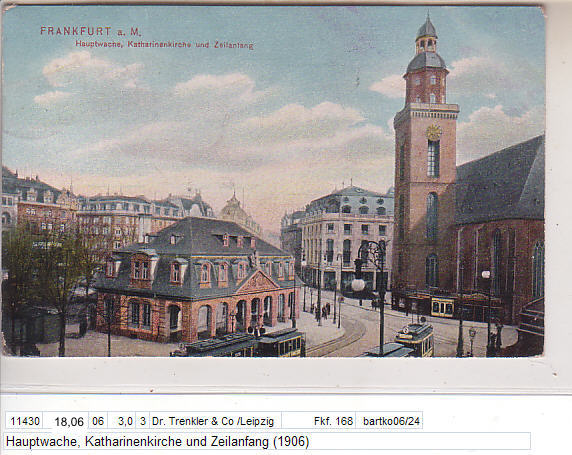Click the golden clock on the church tower
This screenshot has width=572, height=455.
(x=433, y=132)
